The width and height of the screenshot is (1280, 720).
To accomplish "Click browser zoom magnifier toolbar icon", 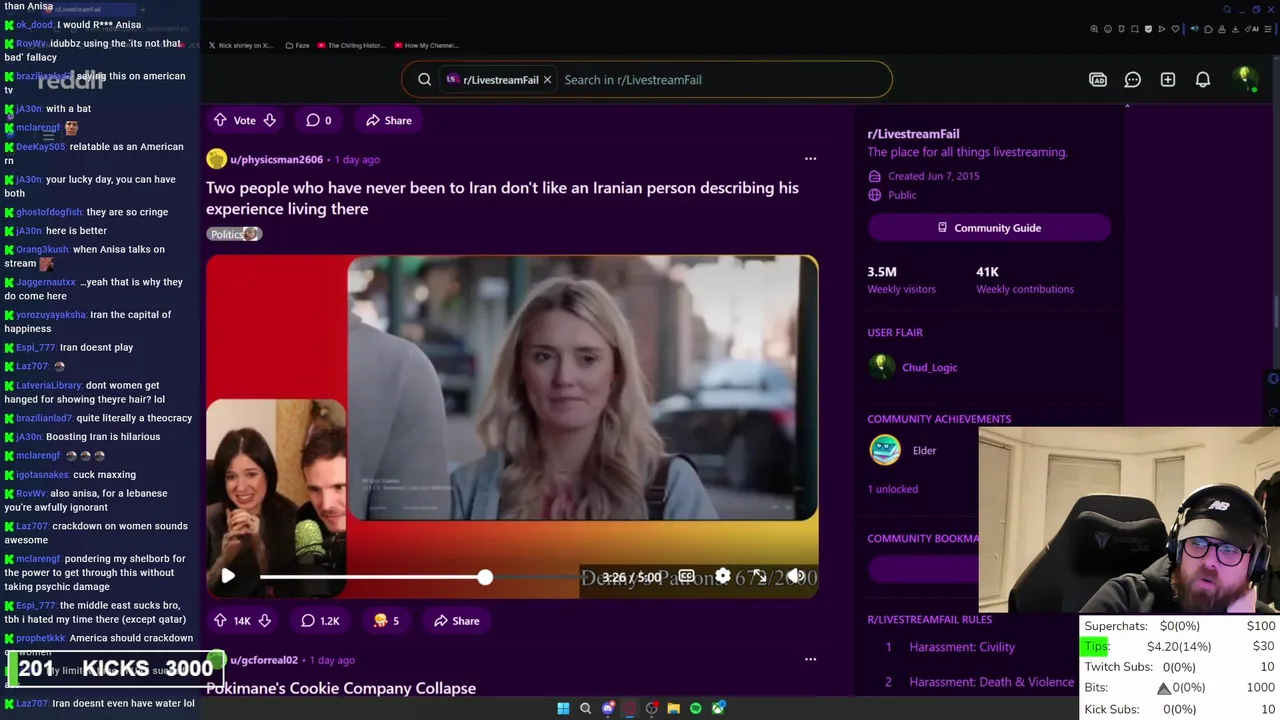I will [x=1094, y=29].
